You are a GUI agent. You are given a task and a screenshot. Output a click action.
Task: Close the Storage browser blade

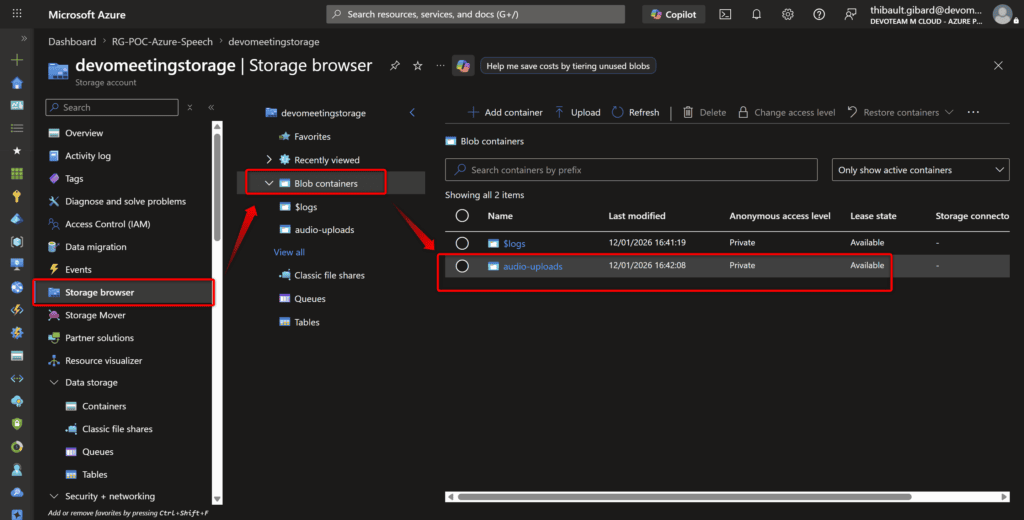point(998,65)
